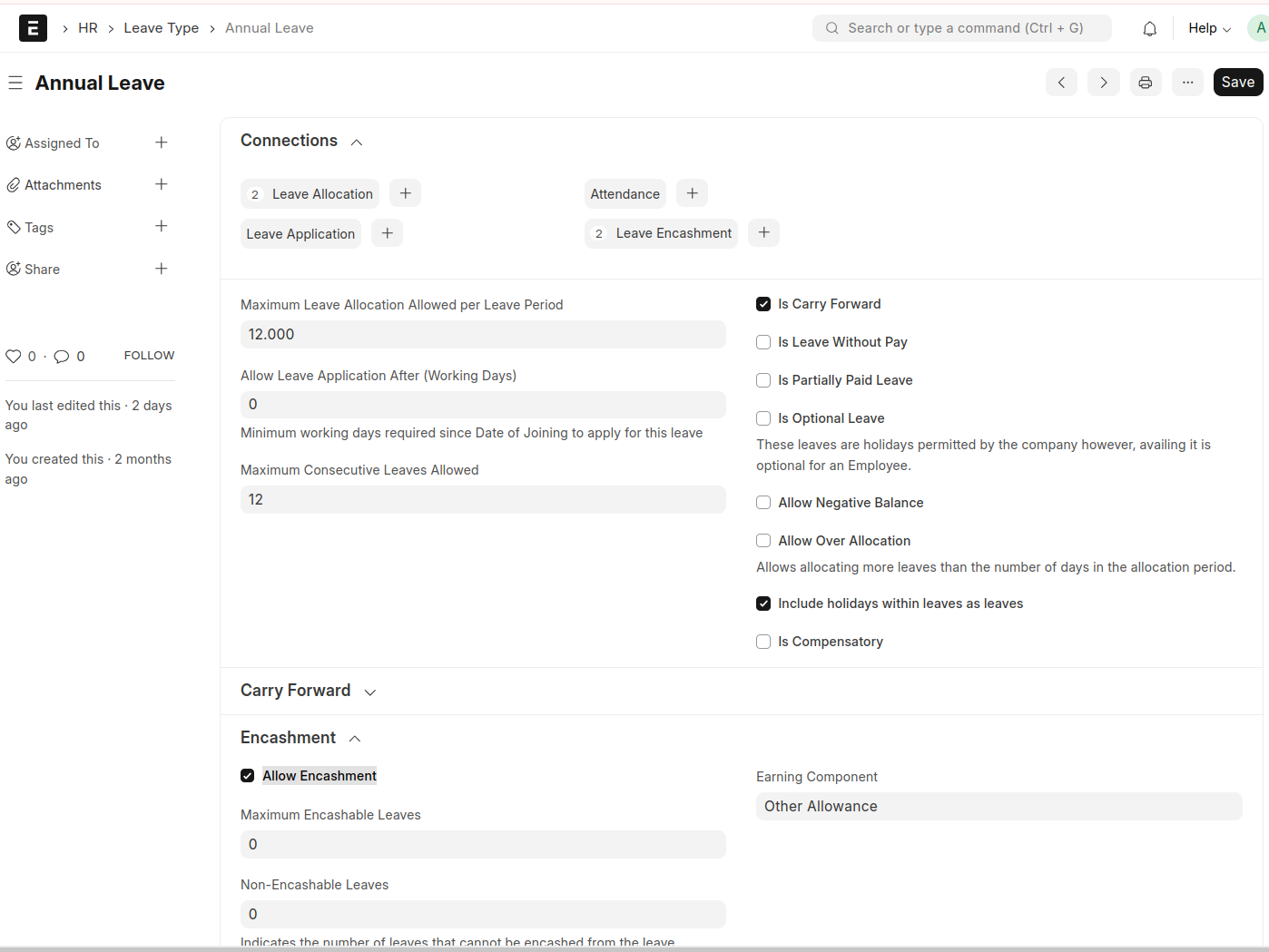
Task: Toggle sidebar with hamburger icon
Action: tap(15, 83)
